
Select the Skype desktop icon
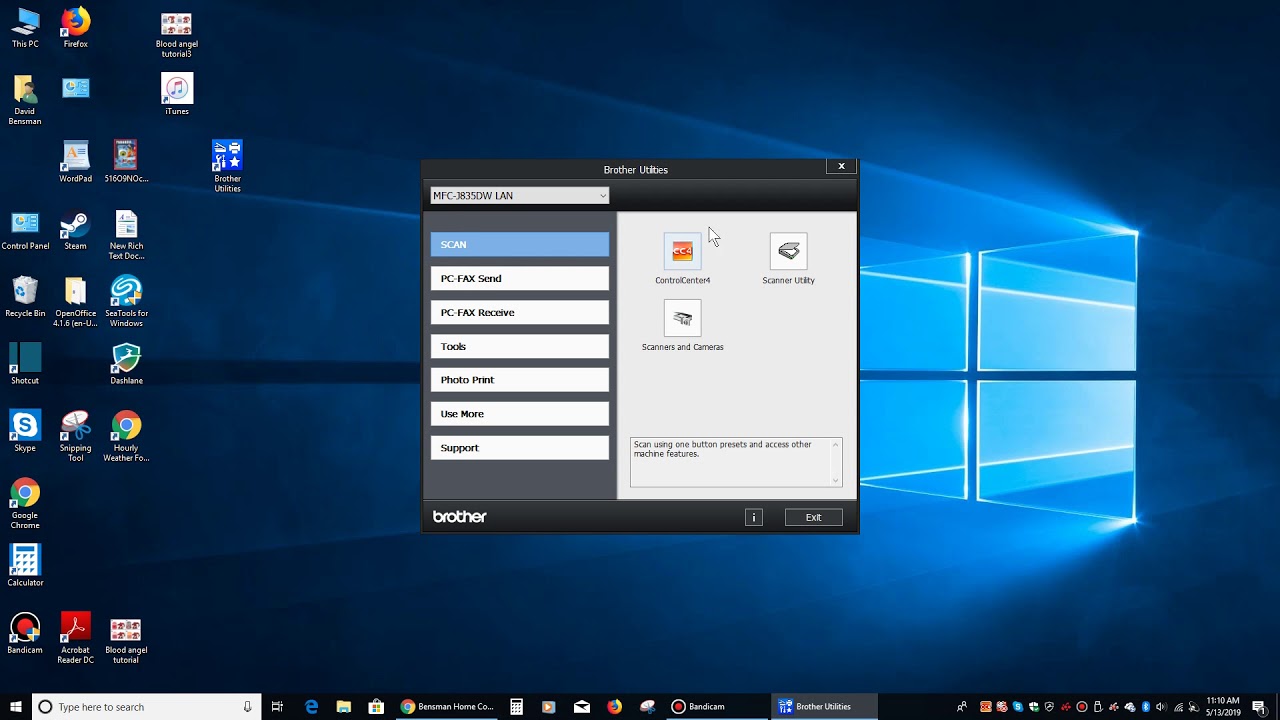(25, 431)
